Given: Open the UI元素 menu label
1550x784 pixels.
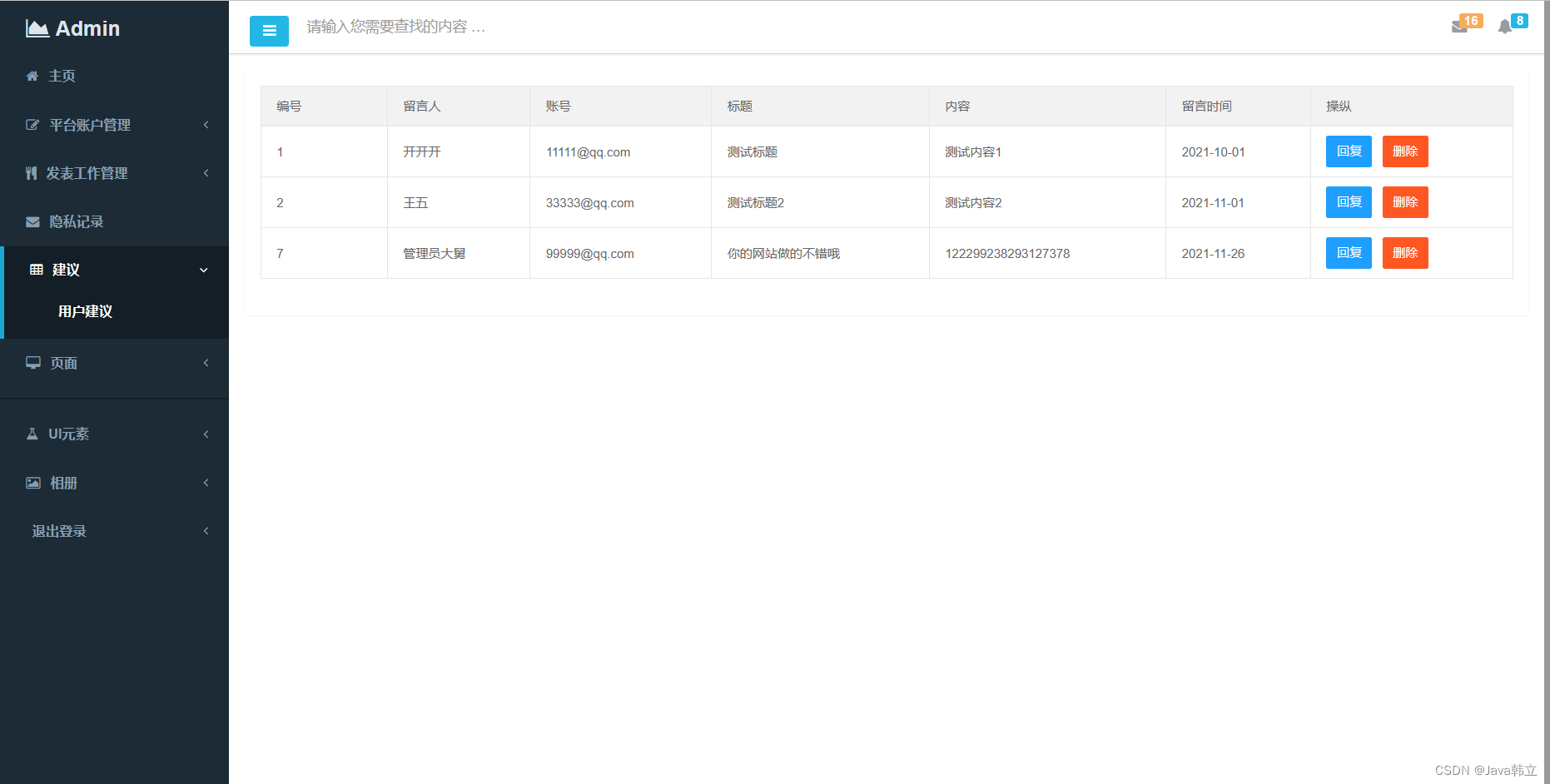Looking at the screenshot, I should [68, 434].
